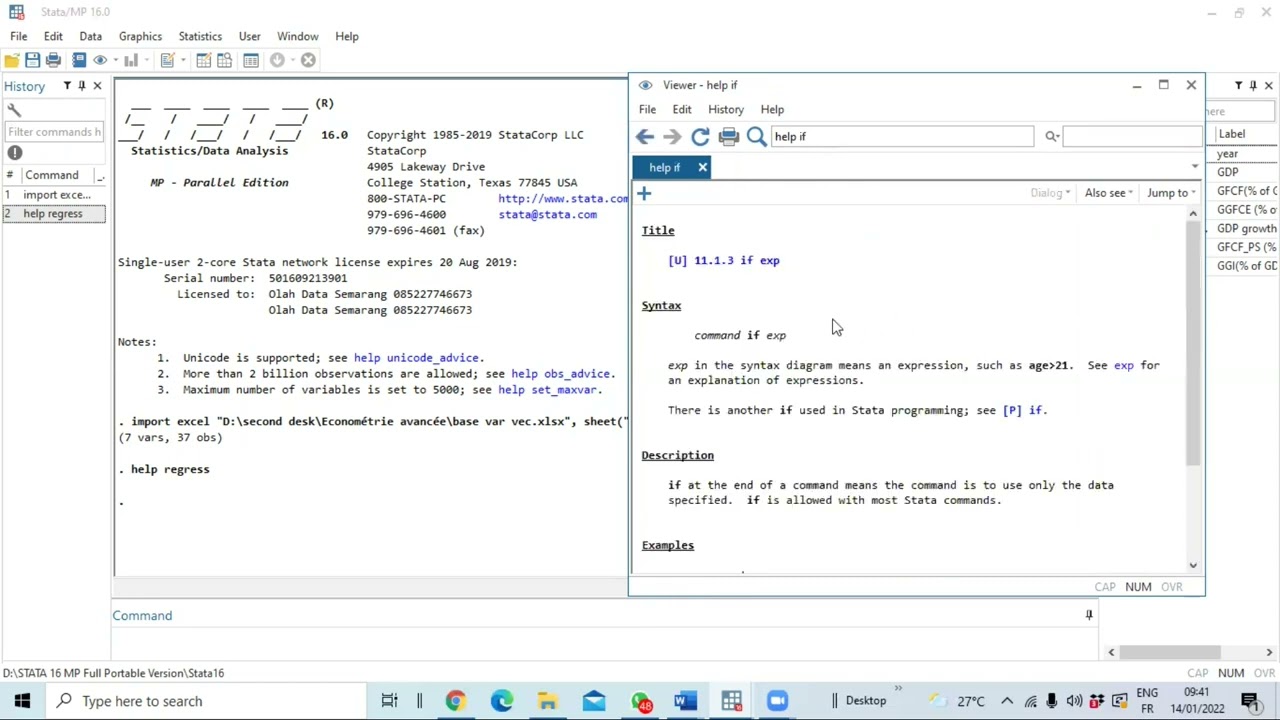1280x720 pixels.
Task: Go back in the Viewer window
Action: [x=645, y=136]
